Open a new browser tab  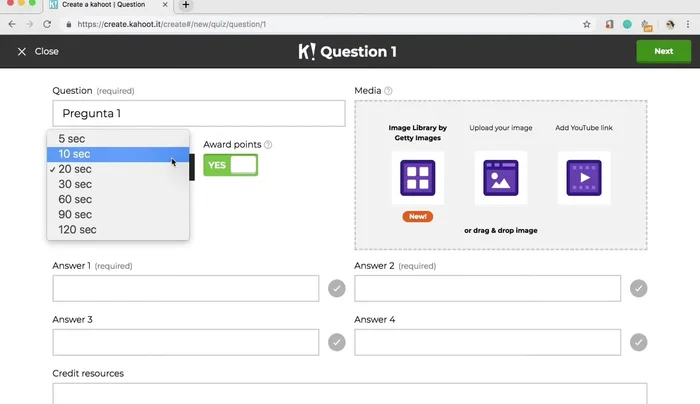[x=186, y=6]
